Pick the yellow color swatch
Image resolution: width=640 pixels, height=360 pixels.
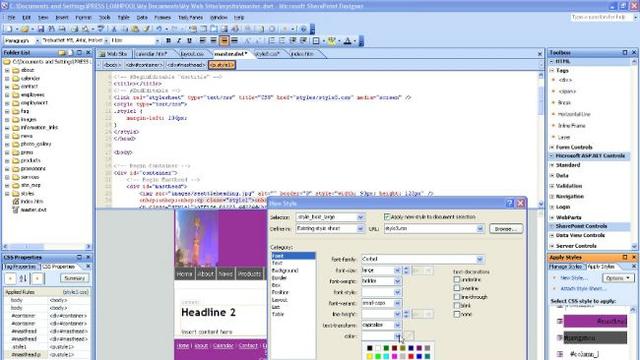(369, 356)
